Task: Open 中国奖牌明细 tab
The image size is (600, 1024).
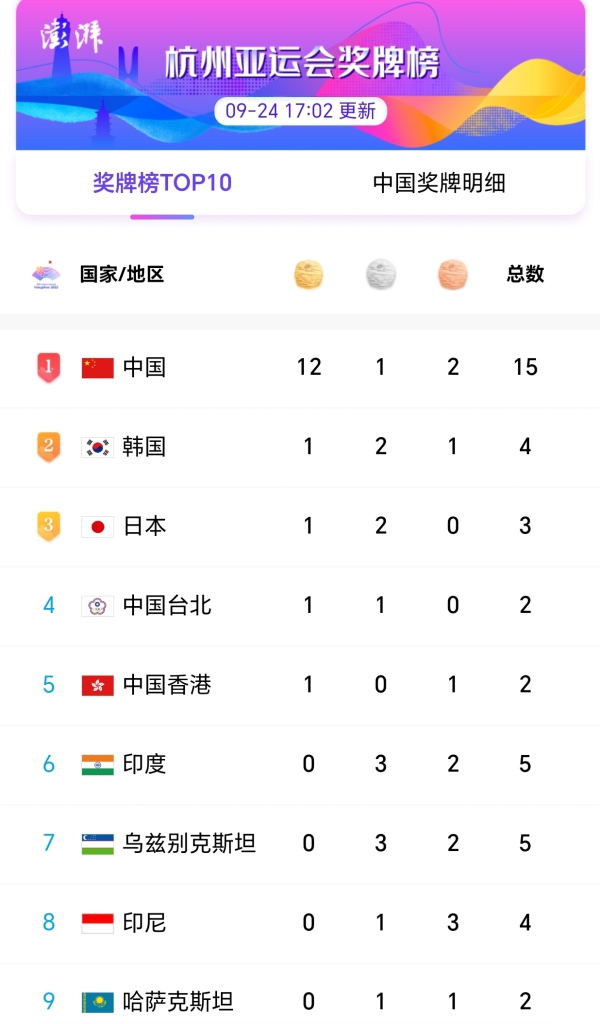Action: [439, 183]
